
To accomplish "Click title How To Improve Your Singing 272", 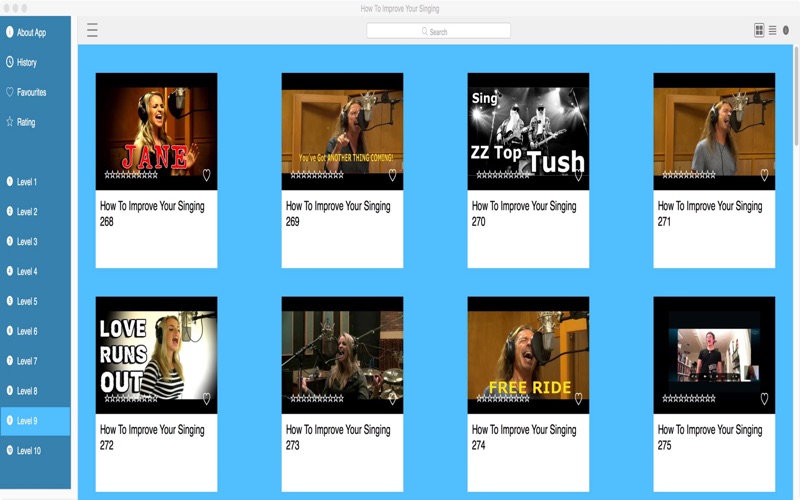I will 152,437.
